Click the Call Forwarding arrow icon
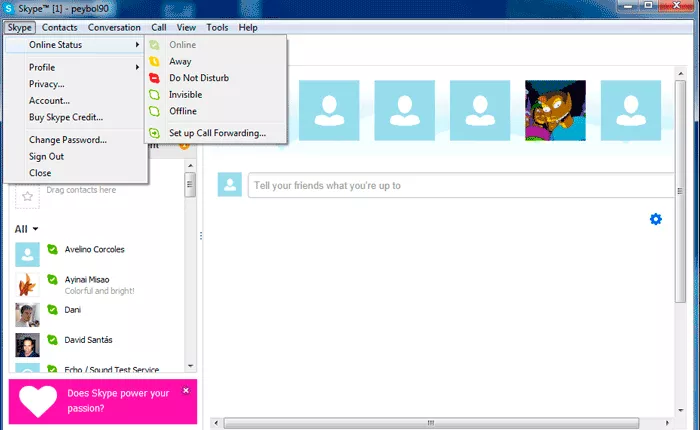This screenshot has width=700, height=430. [154, 133]
